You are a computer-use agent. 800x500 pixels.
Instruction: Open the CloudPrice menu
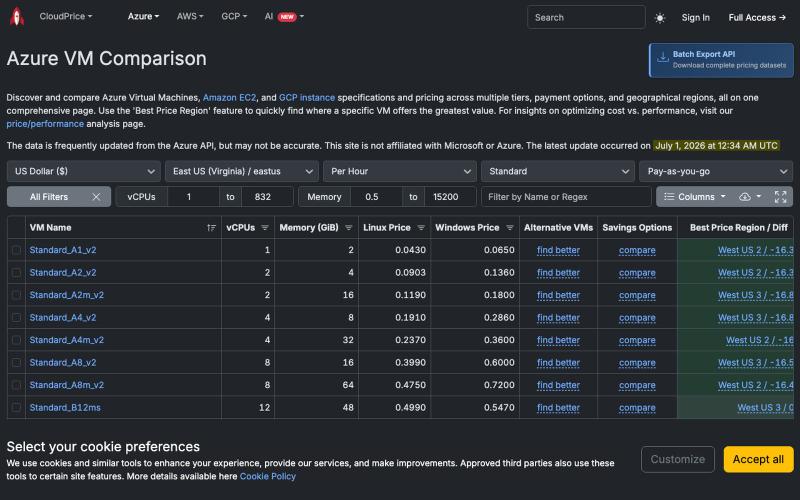66,16
